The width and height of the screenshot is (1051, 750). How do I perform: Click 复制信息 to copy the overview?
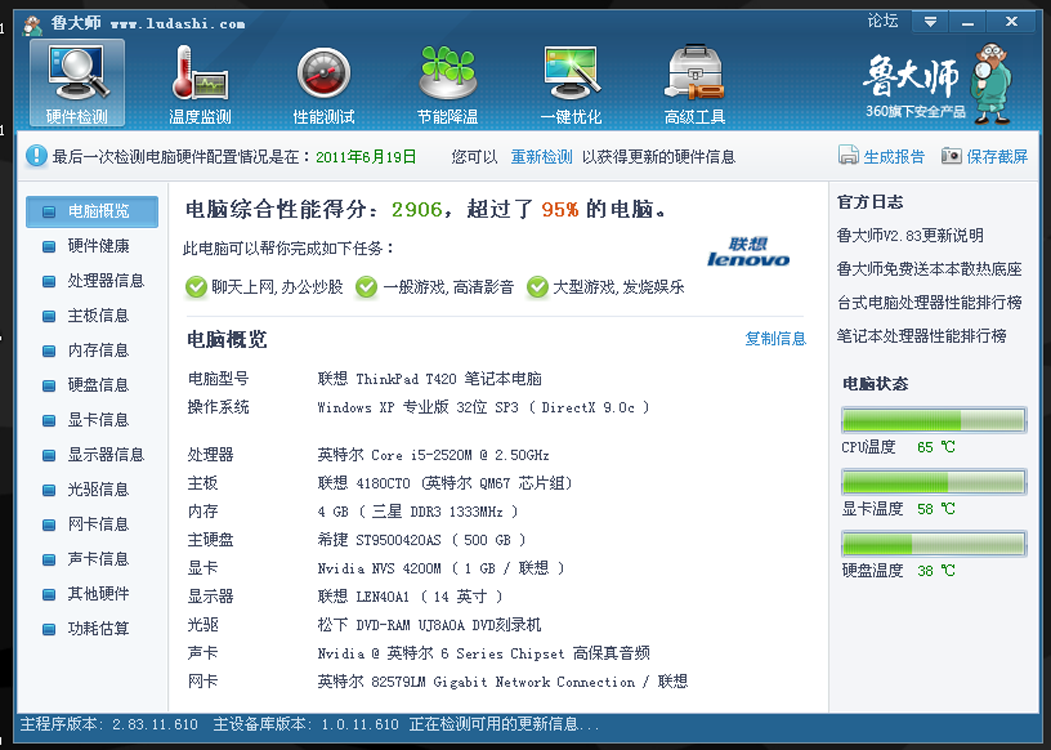coord(776,338)
